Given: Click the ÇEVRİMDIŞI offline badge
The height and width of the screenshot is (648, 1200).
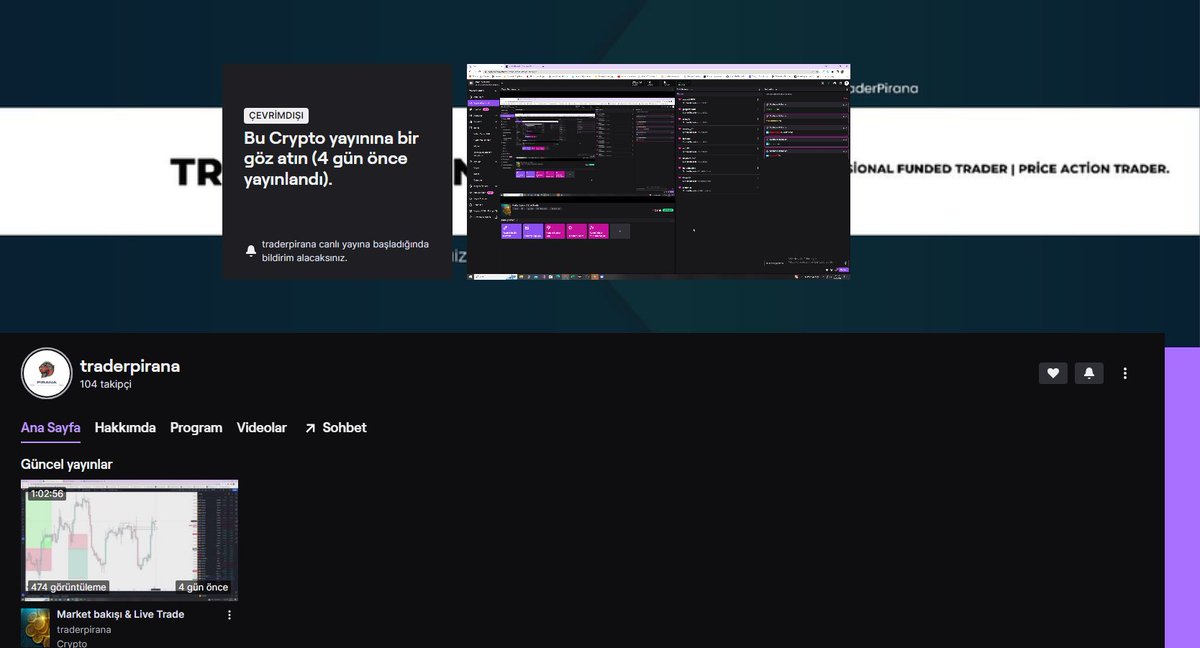Looking at the screenshot, I should tap(277, 115).
